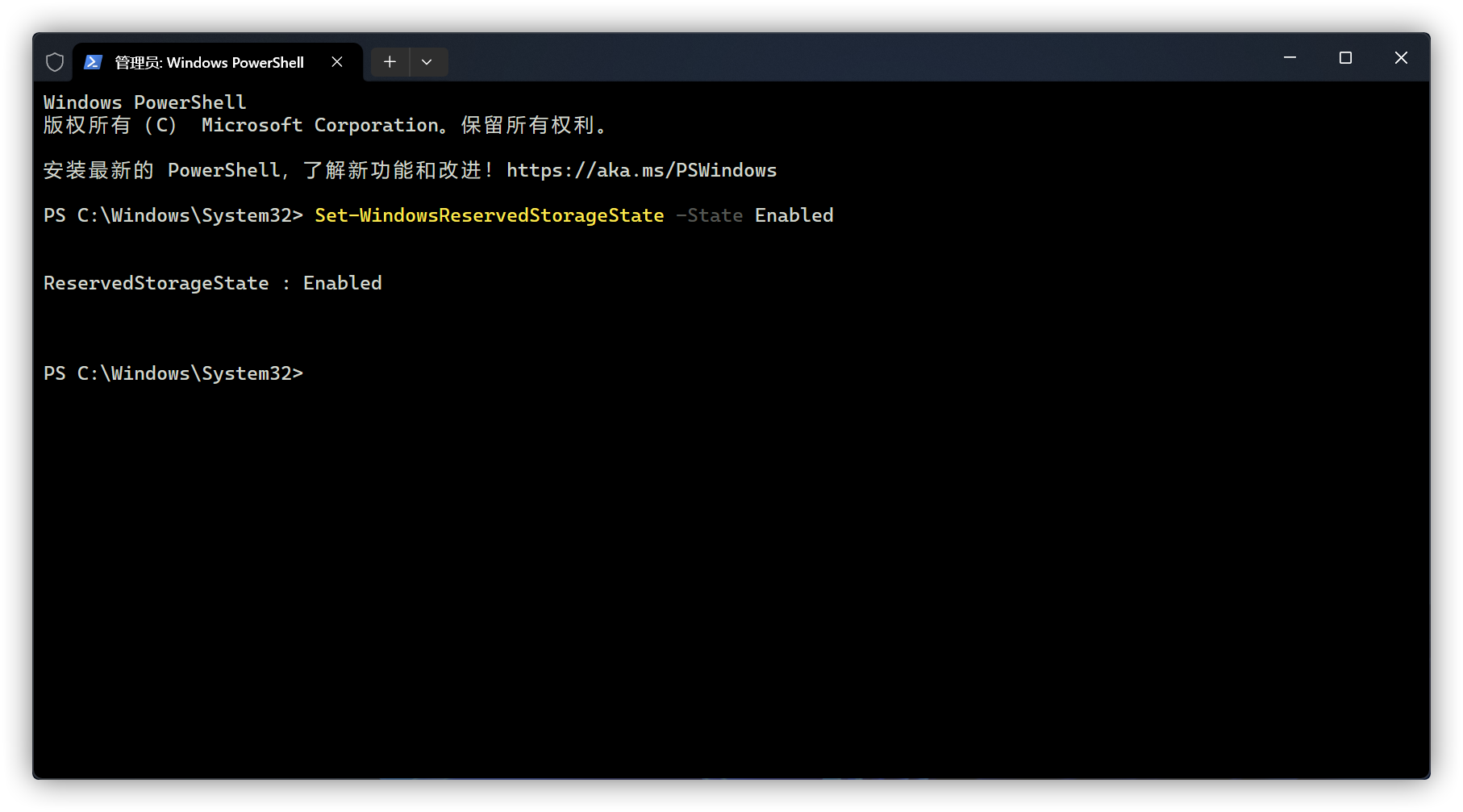Switch to the 管理员: Windows PowerShell tab

[207, 61]
